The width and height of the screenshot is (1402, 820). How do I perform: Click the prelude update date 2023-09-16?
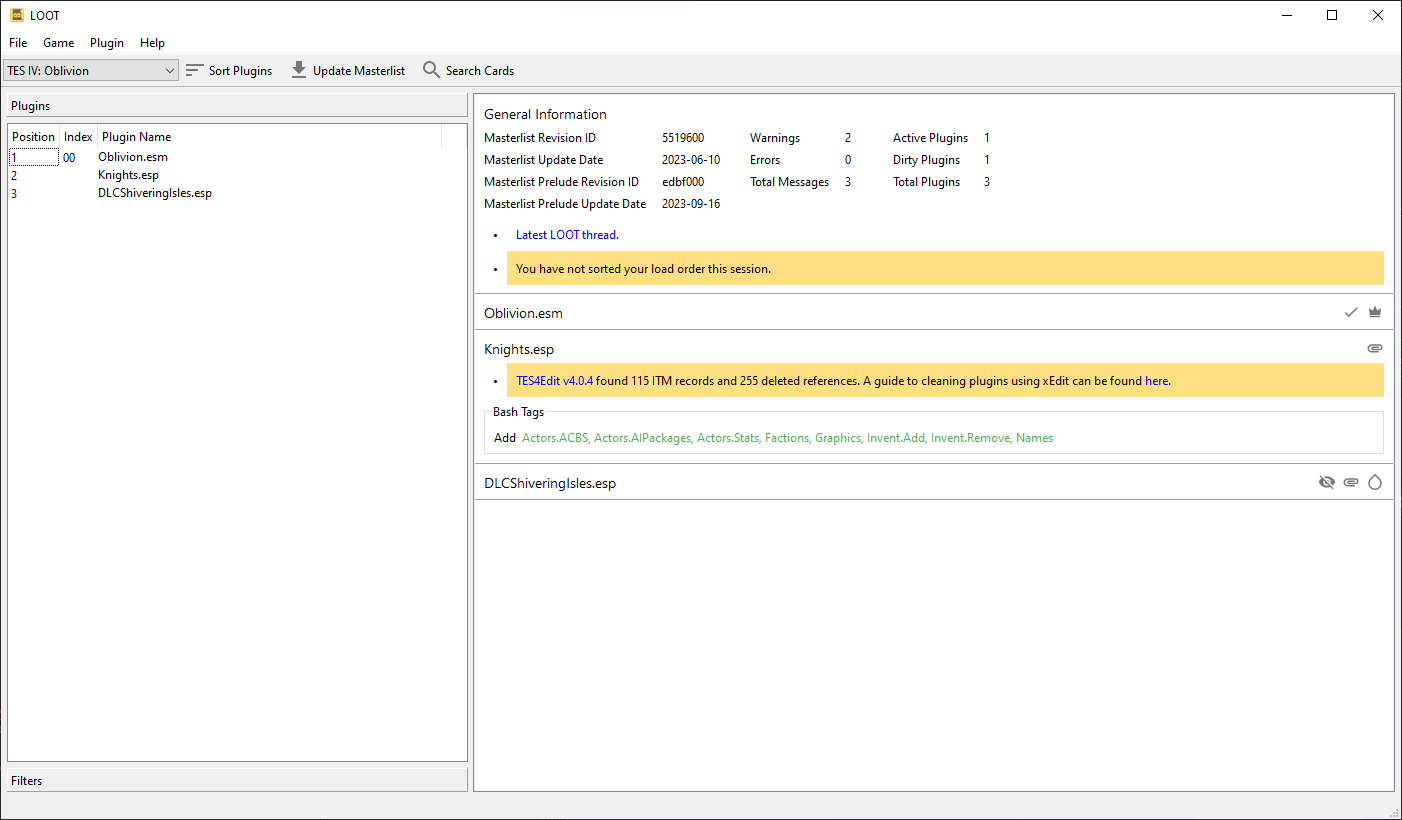[x=691, y=204]
